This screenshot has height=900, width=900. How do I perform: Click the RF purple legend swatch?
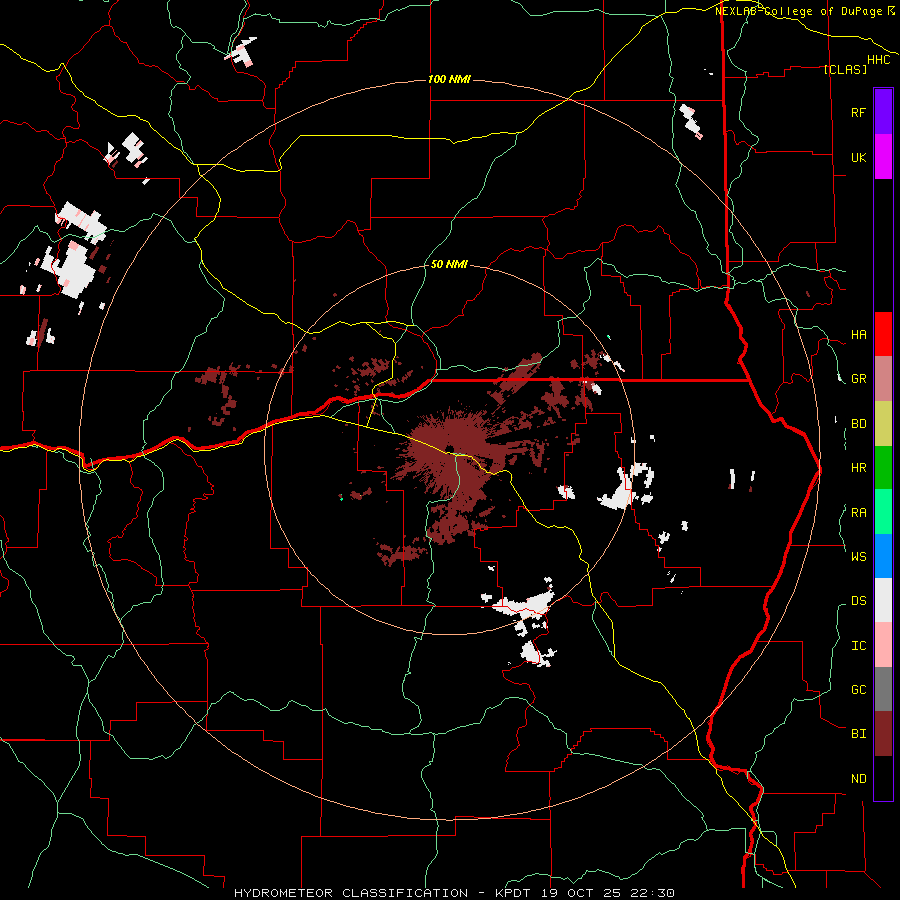click(883, 112)
